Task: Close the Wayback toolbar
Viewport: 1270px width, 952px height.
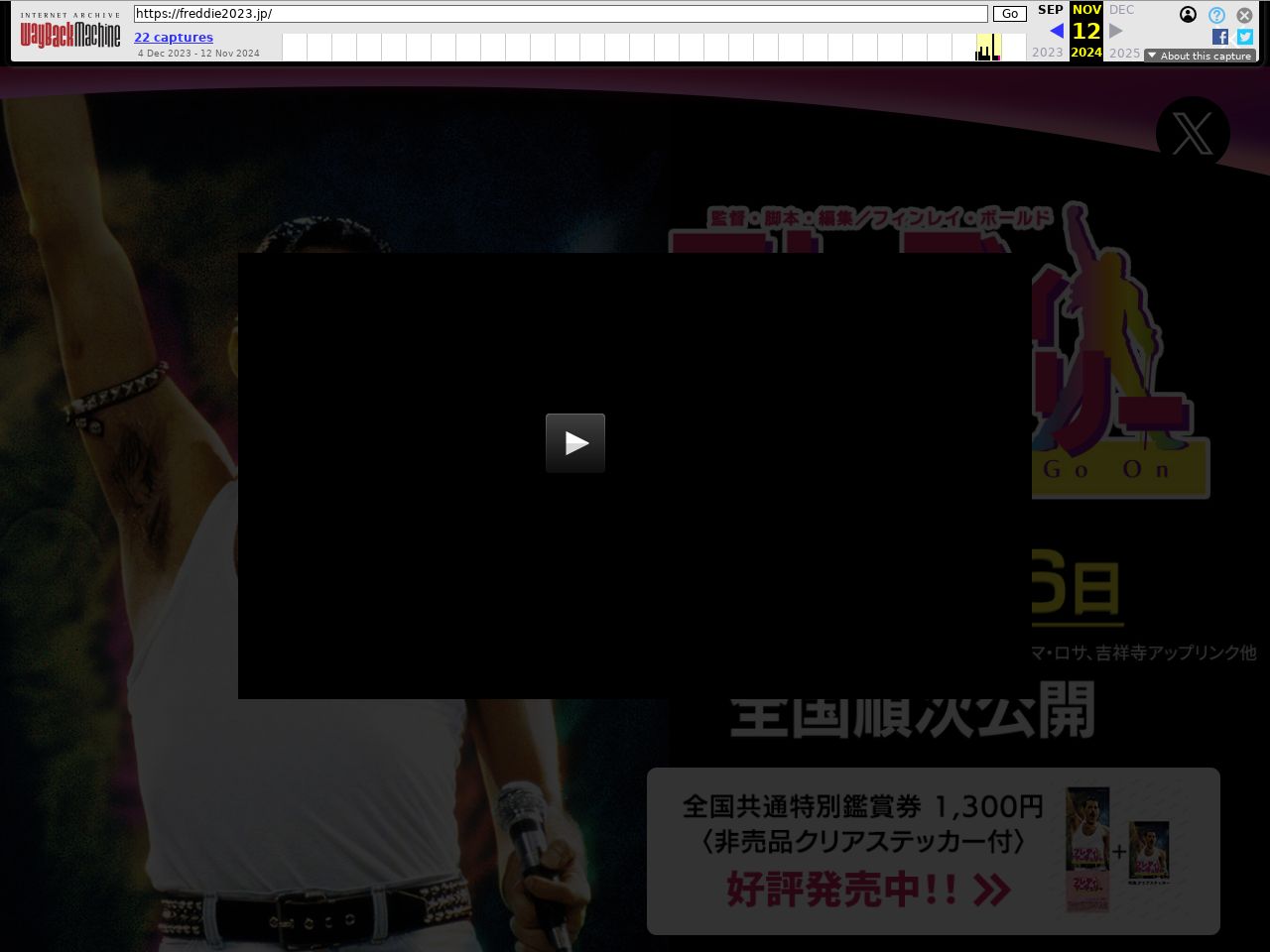Action: (1244, 15)
